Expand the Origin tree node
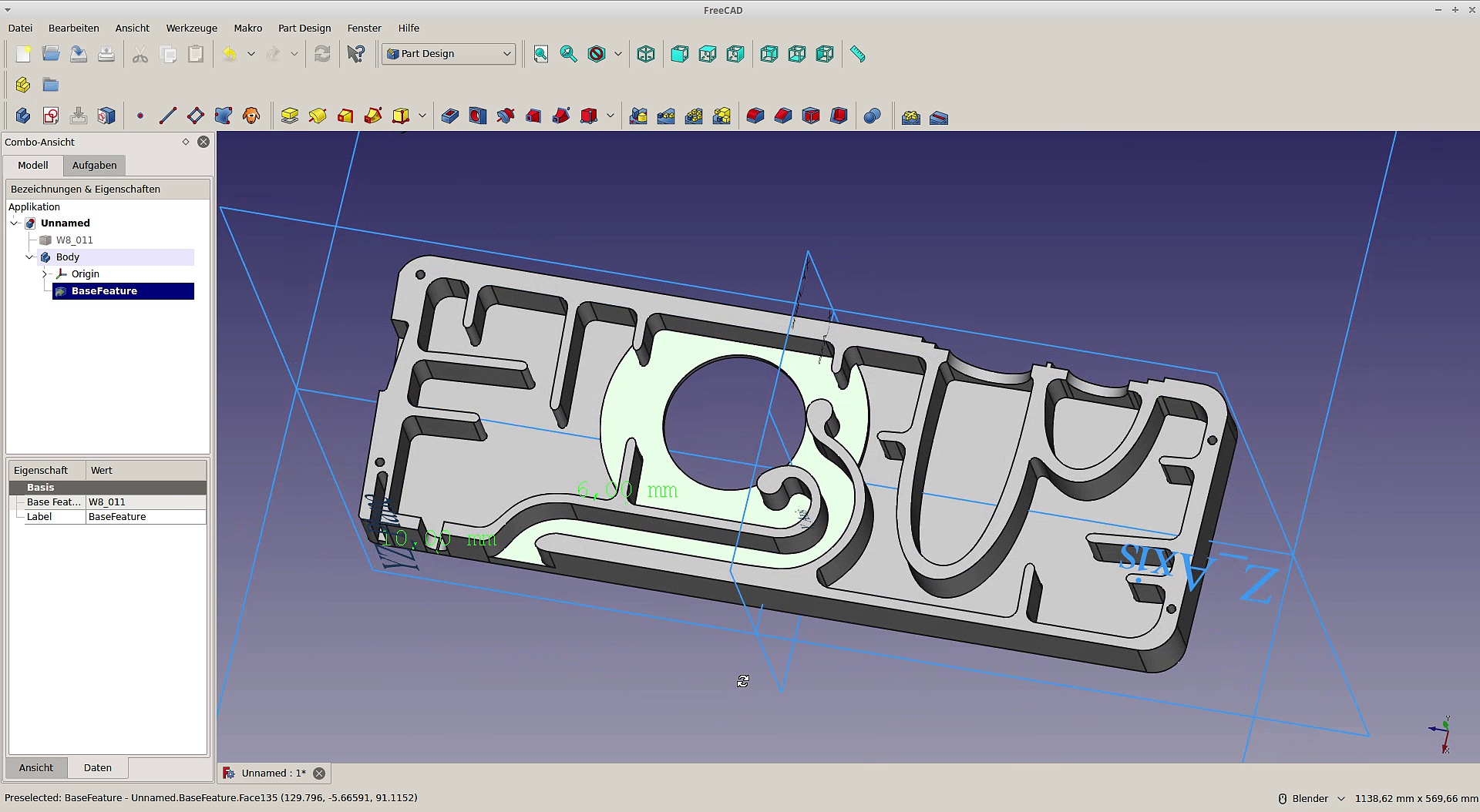 [45, 274]
